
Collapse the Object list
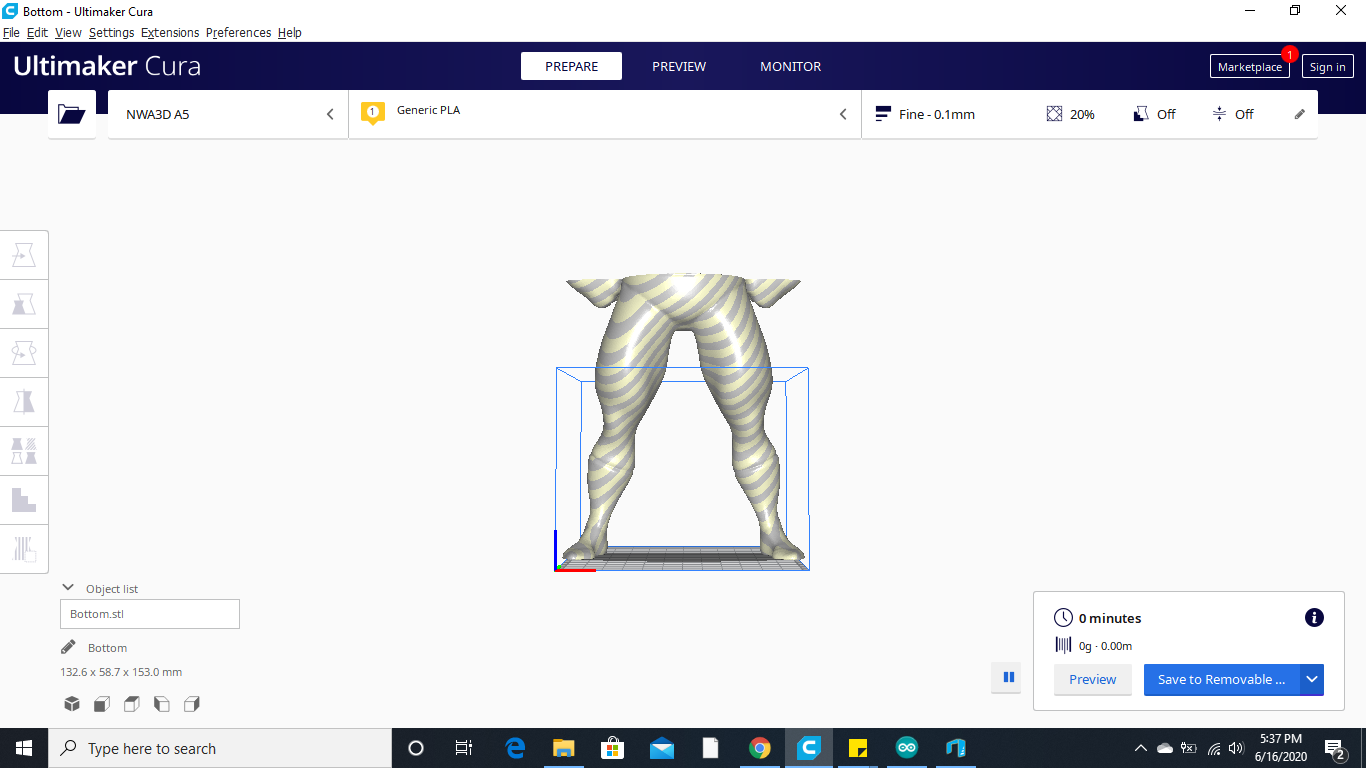67,588
